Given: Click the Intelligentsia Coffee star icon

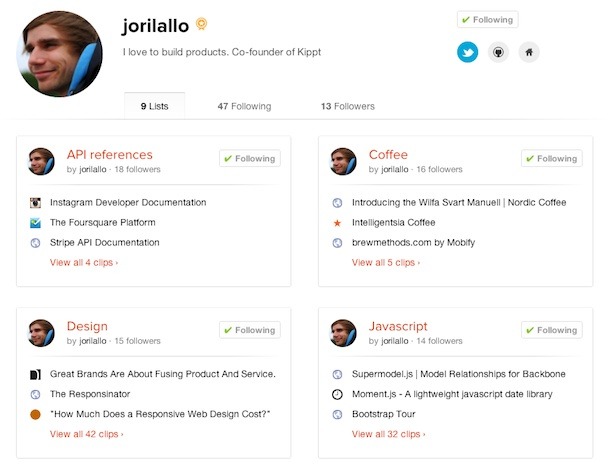Looking at the screenshot, I should [x=337, y=222].
